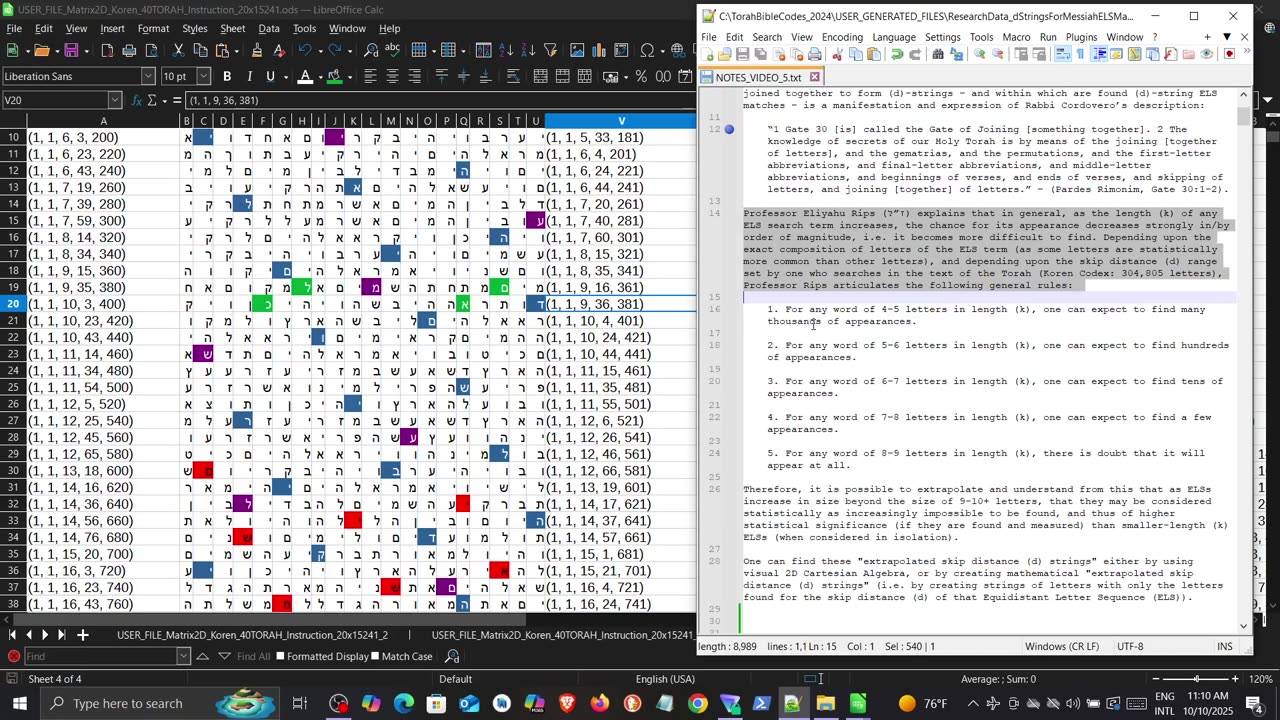The width and height of the screenshot is (1280, 720).
Task: Open the Format menu in Calc
Action: coord(153,29)
